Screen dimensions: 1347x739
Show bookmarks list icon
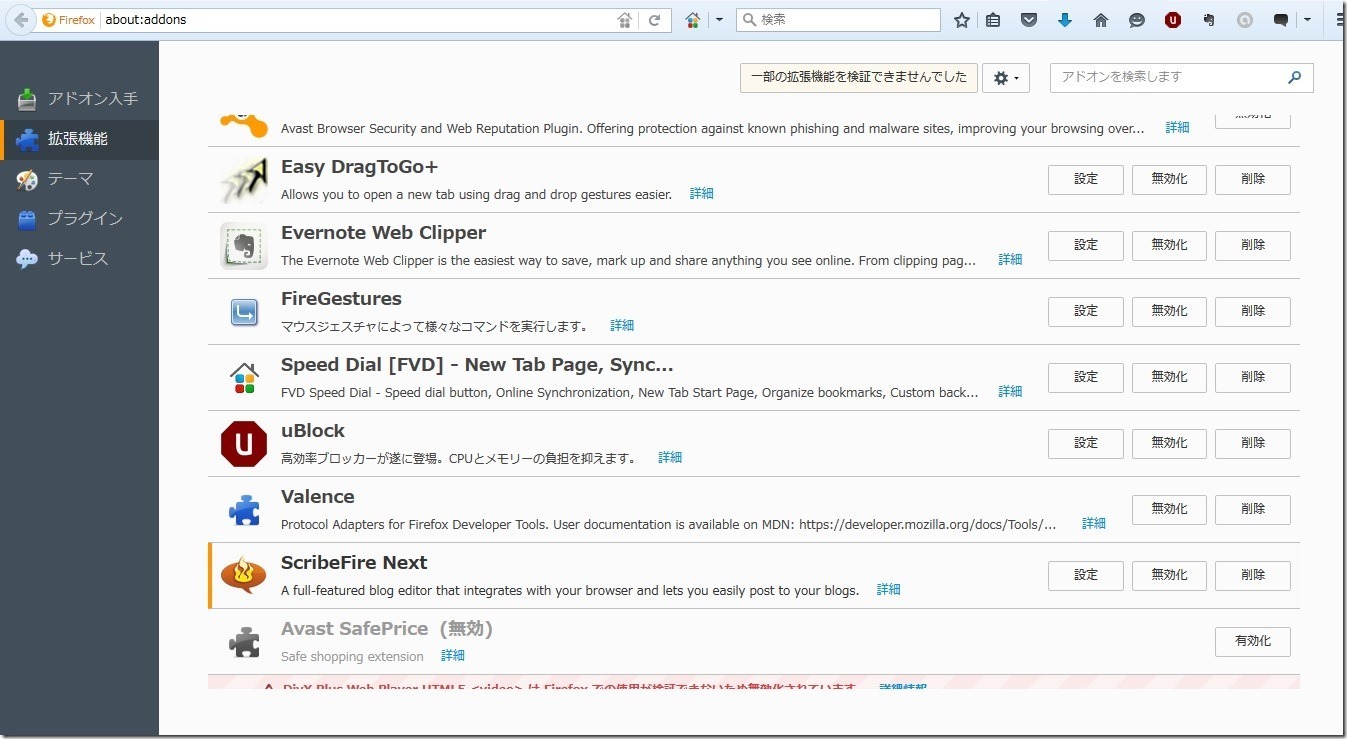pos(993,20)
